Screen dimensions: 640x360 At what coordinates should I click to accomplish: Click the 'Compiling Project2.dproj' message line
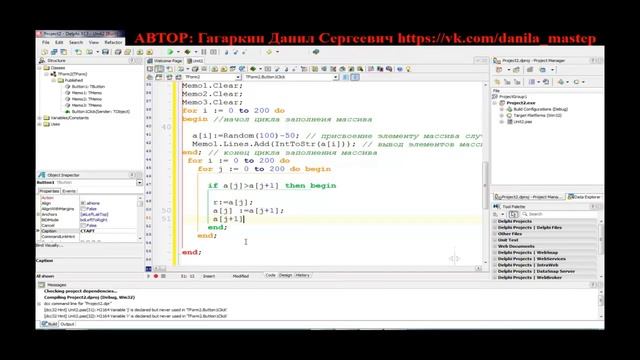(89, 298)
